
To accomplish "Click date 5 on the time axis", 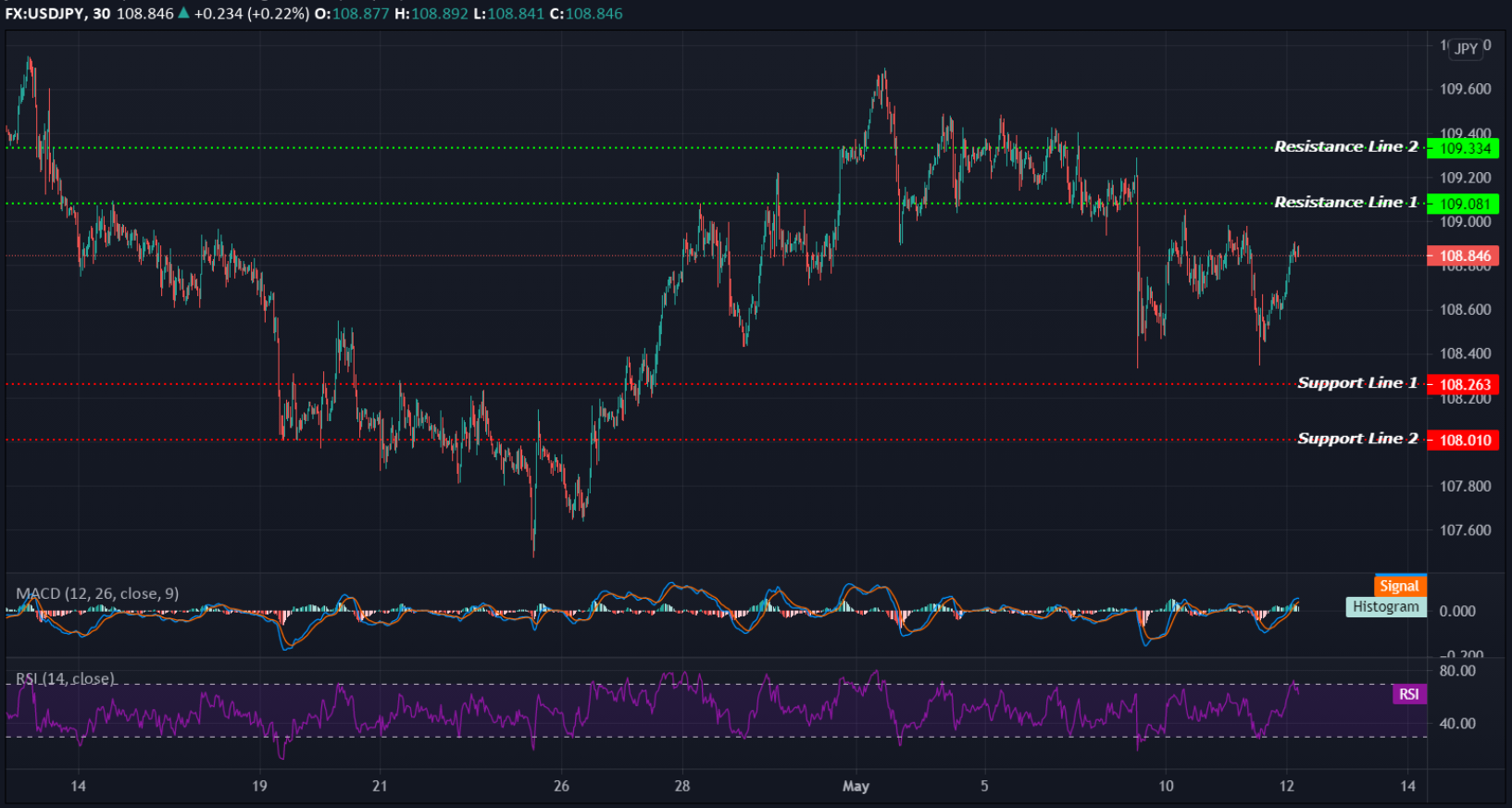I will pos(984,786).
